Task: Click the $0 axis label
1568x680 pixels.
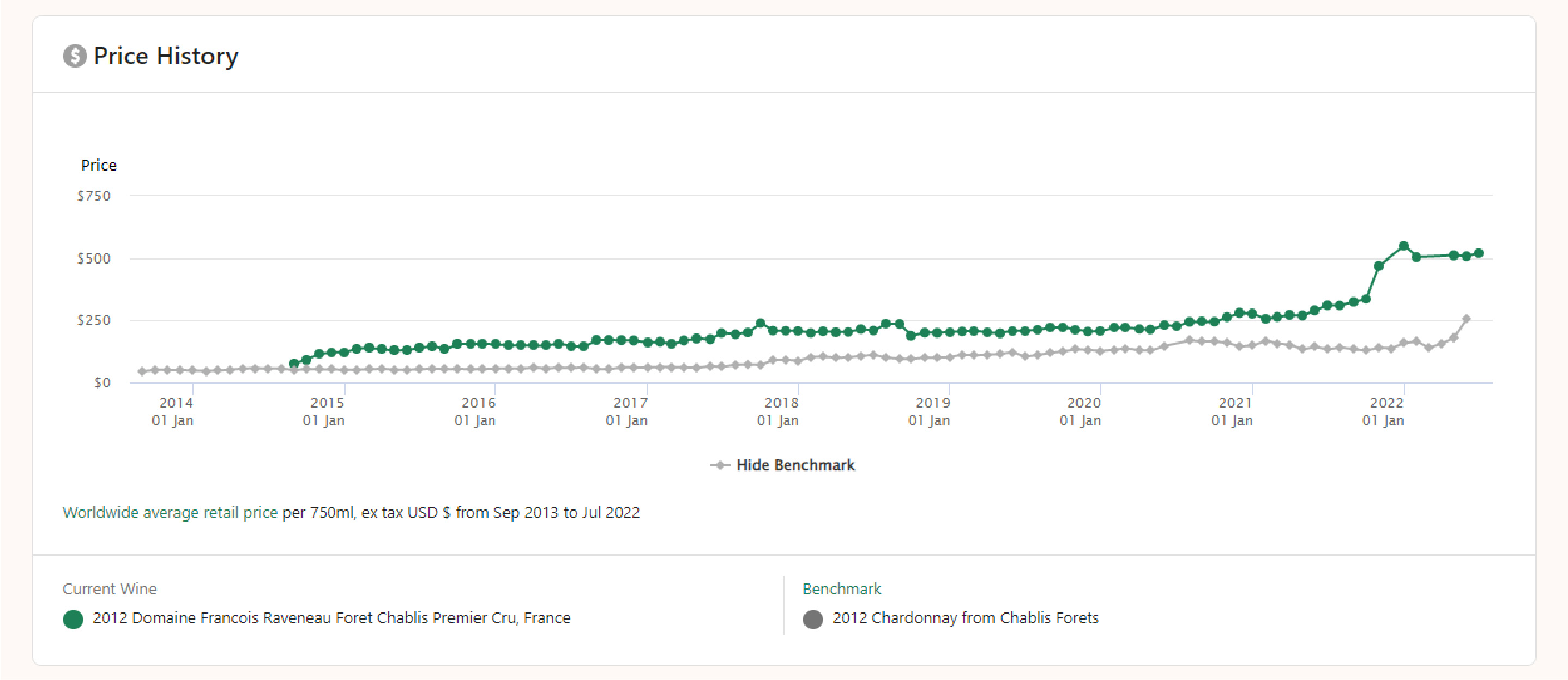Action: (x=102, y=382)
